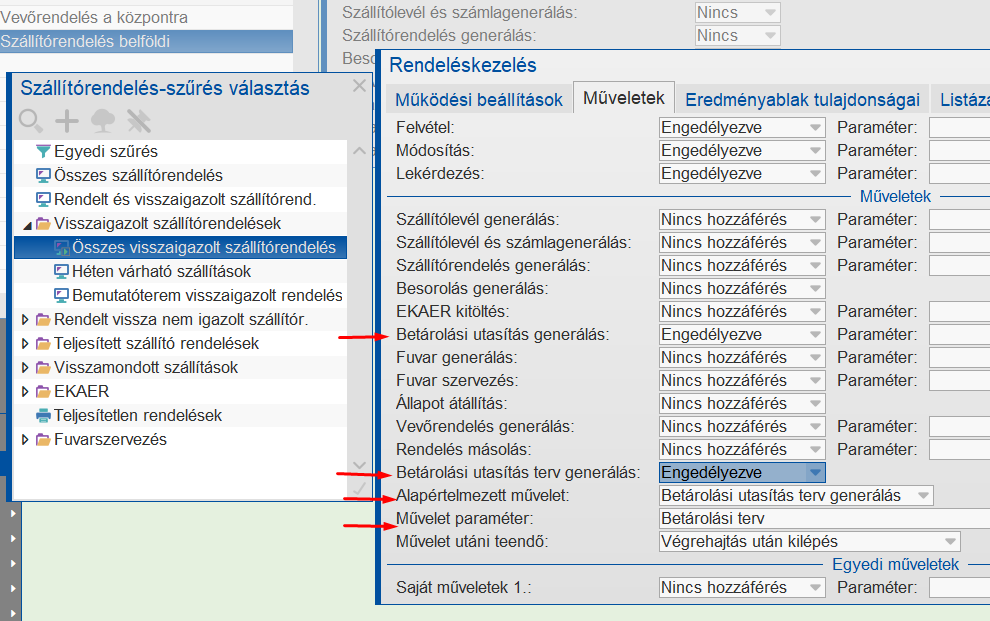The height and width of the screenshot is (621, 990).
Task: Click the EKAER kitöltés Paraméter field
Action: pos(960,312)
